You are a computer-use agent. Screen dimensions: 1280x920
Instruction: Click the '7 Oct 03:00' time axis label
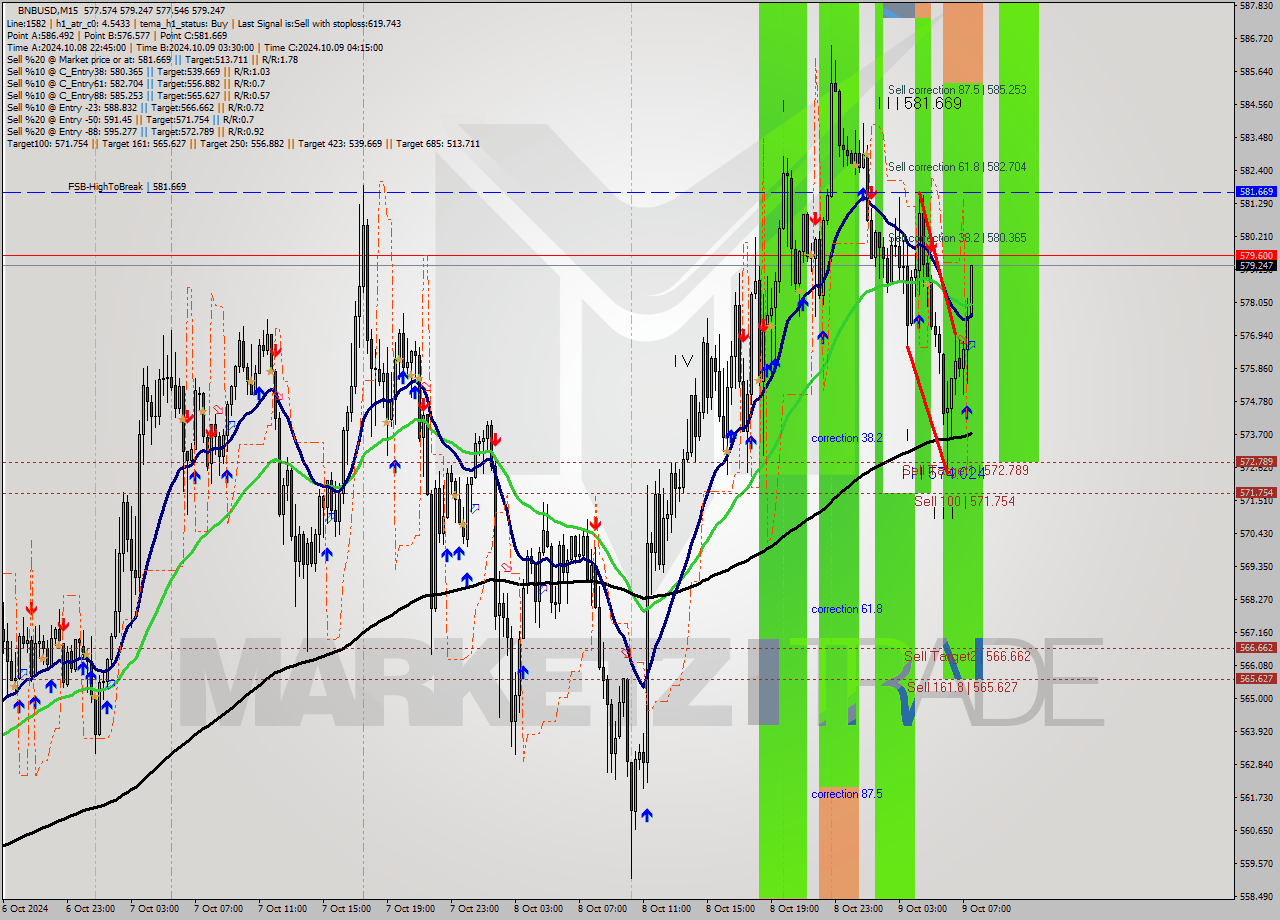click(x=153, y=909)
